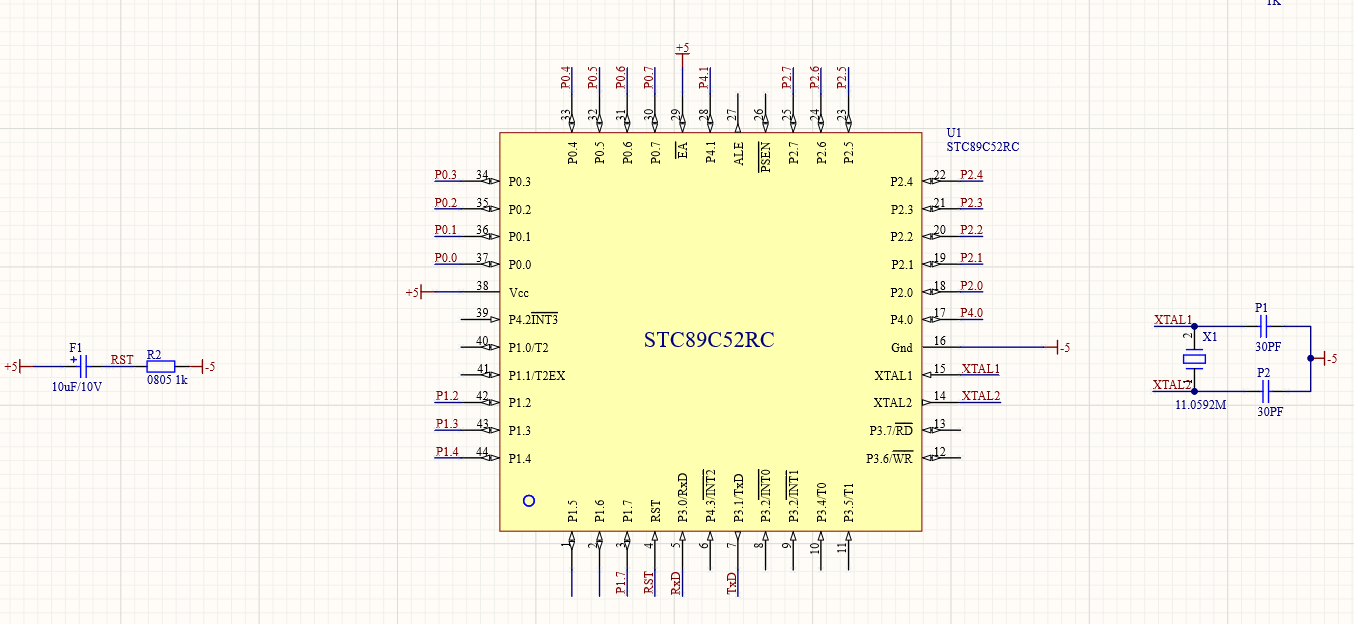Viewport: 1354px width, 624px height.
Task: Click the P1.5 pin name
Action: 572,511
